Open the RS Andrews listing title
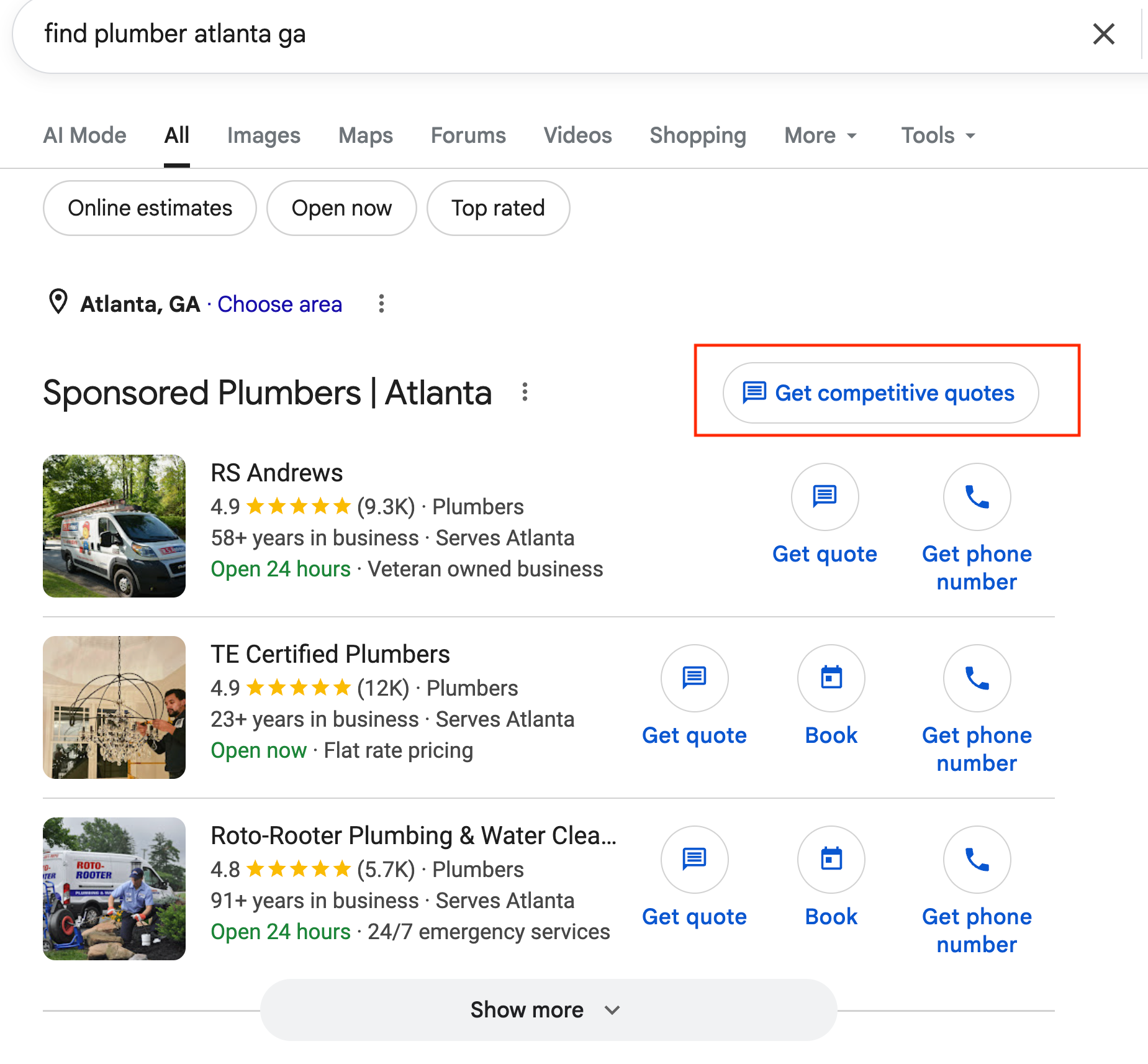 click(276, 473)
